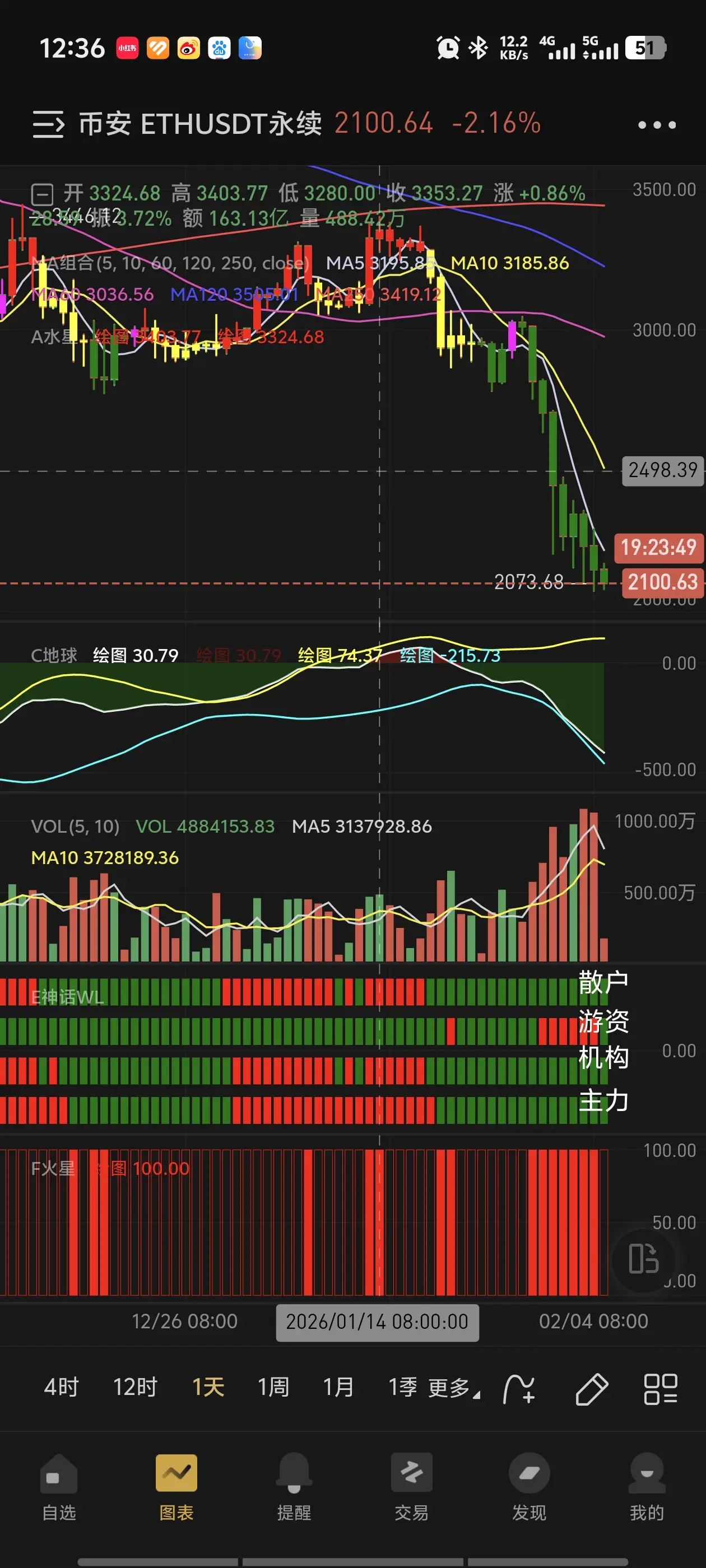Viewport: 706px width, 1568px height.
Task: Tap the MA10 3728189.36 volume label
Action: click(105, 858)
